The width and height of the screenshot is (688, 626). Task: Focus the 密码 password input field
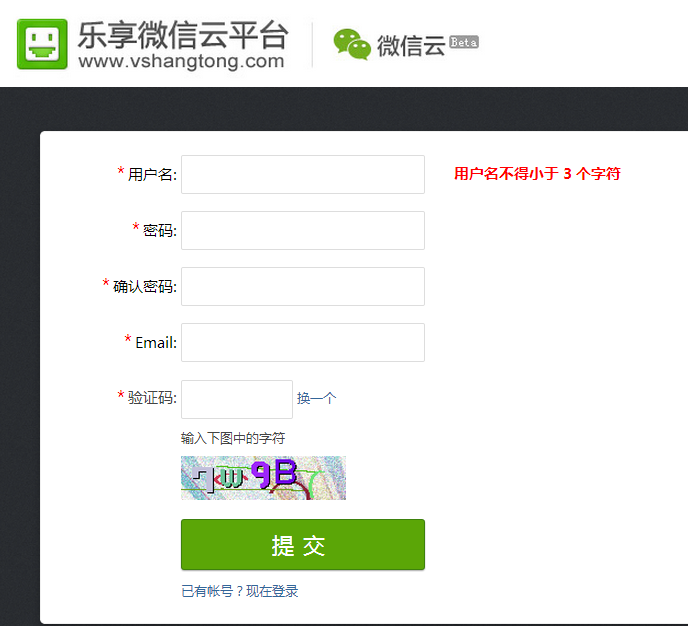tap(302, 230)
